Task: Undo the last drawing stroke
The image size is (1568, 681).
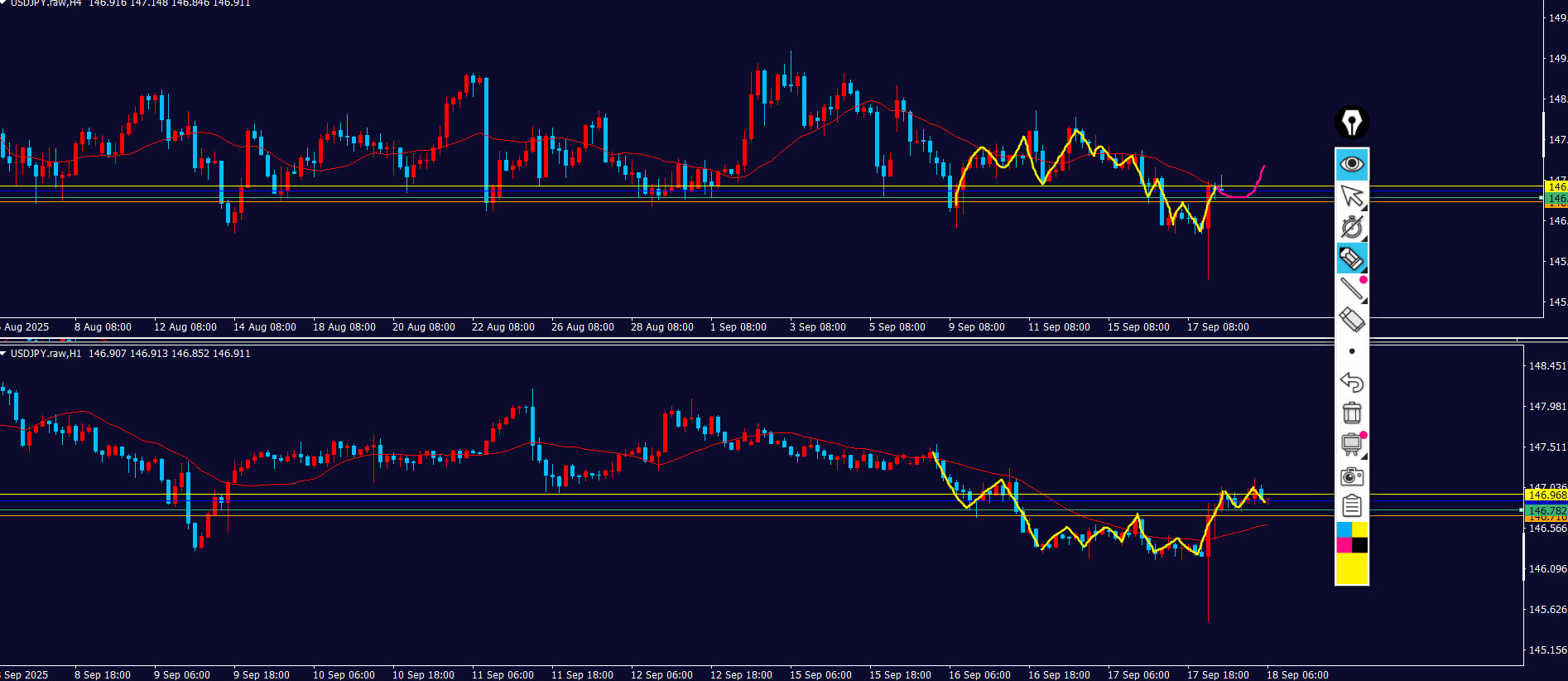Action: [x=1351, y=382]
